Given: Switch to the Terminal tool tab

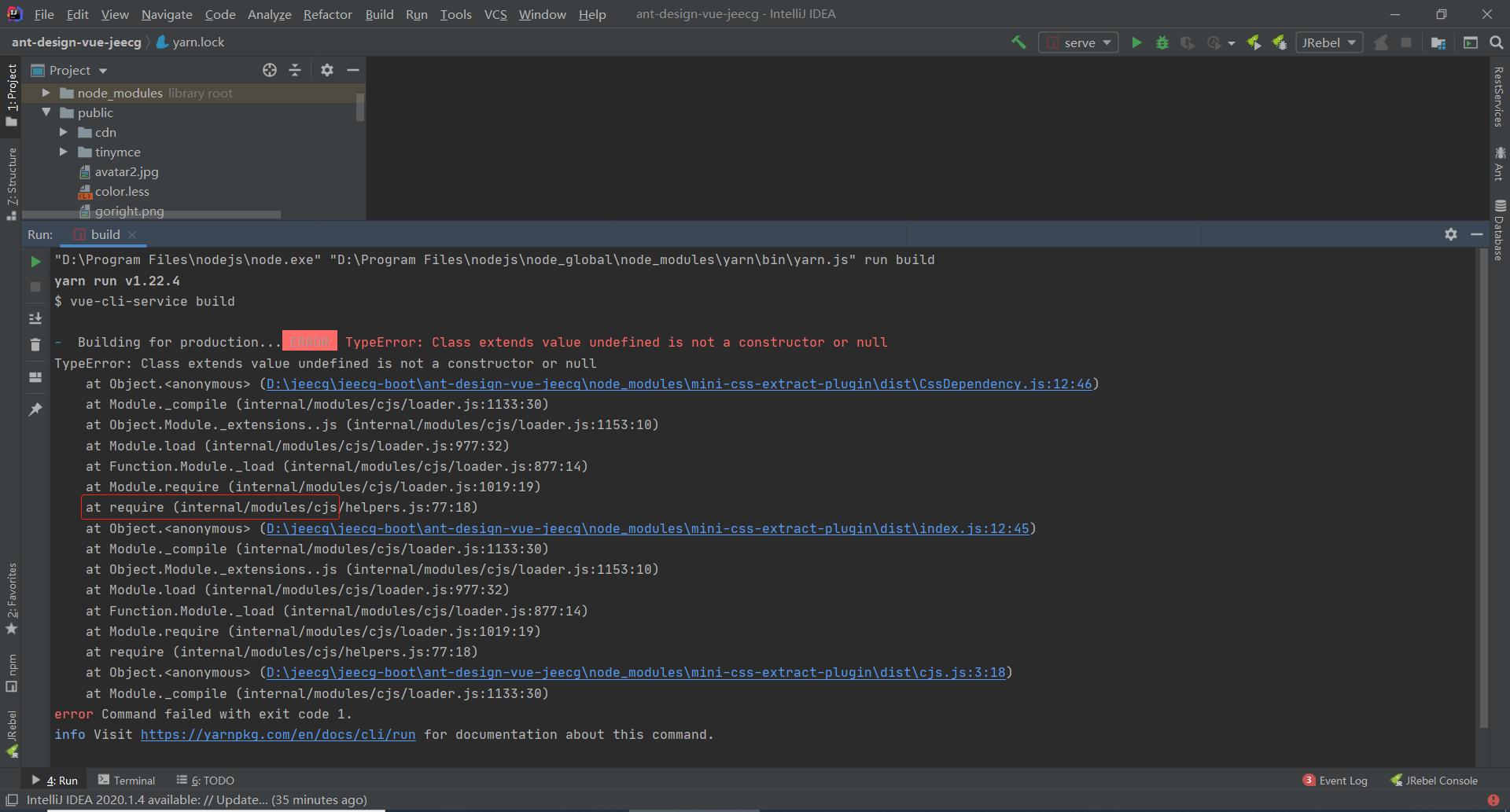Looking at the screenshot, I should click(127, 780).
